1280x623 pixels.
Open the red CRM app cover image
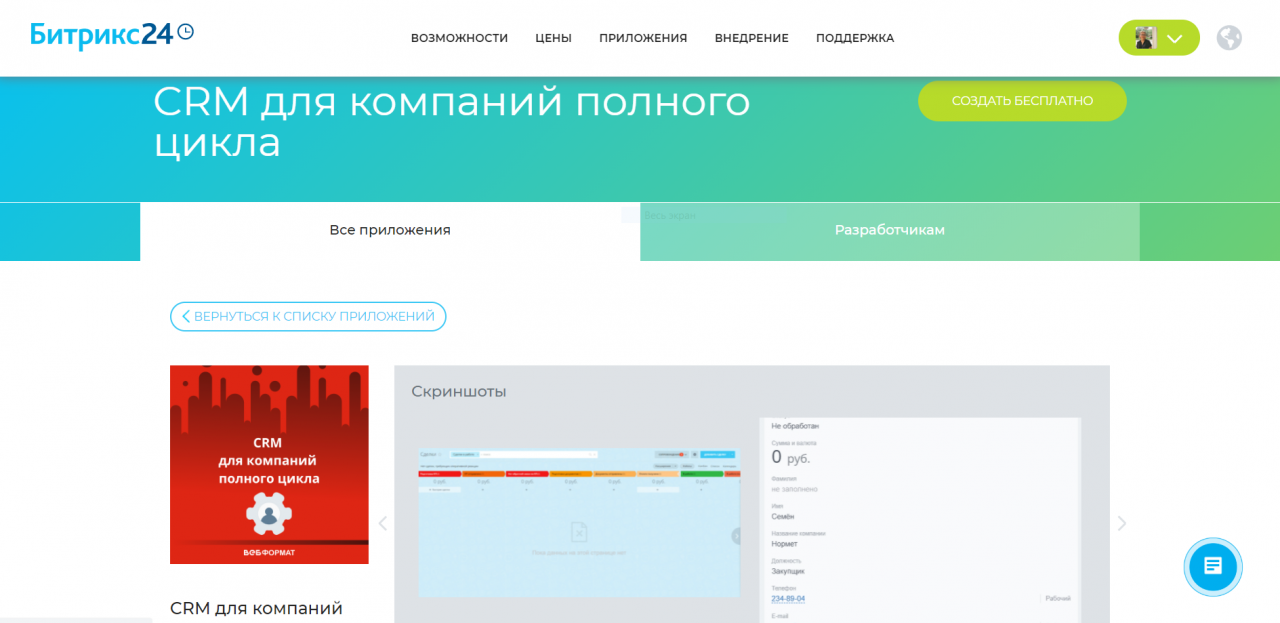[269, 464]
